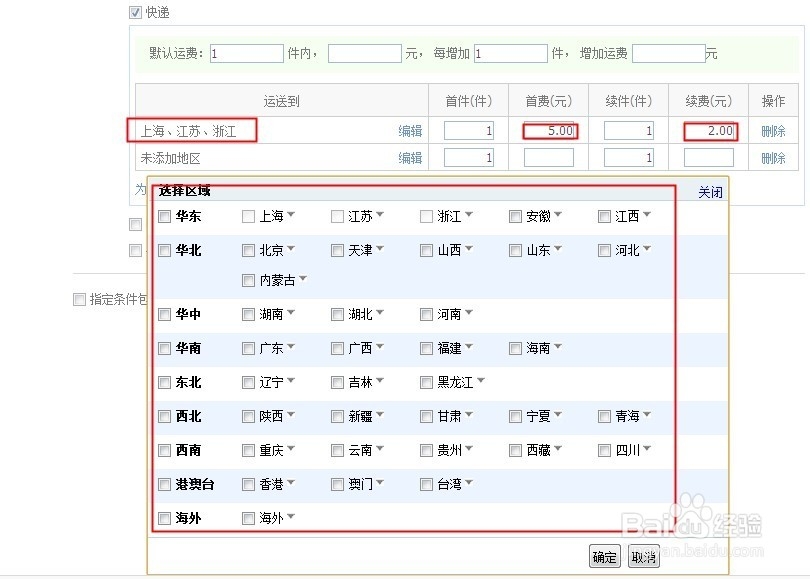The width and height of the screenshot is (810, 579).
Task: Click the 首费 price field showing 5.00
Action: pyautogui.click(x=549, y=130)
